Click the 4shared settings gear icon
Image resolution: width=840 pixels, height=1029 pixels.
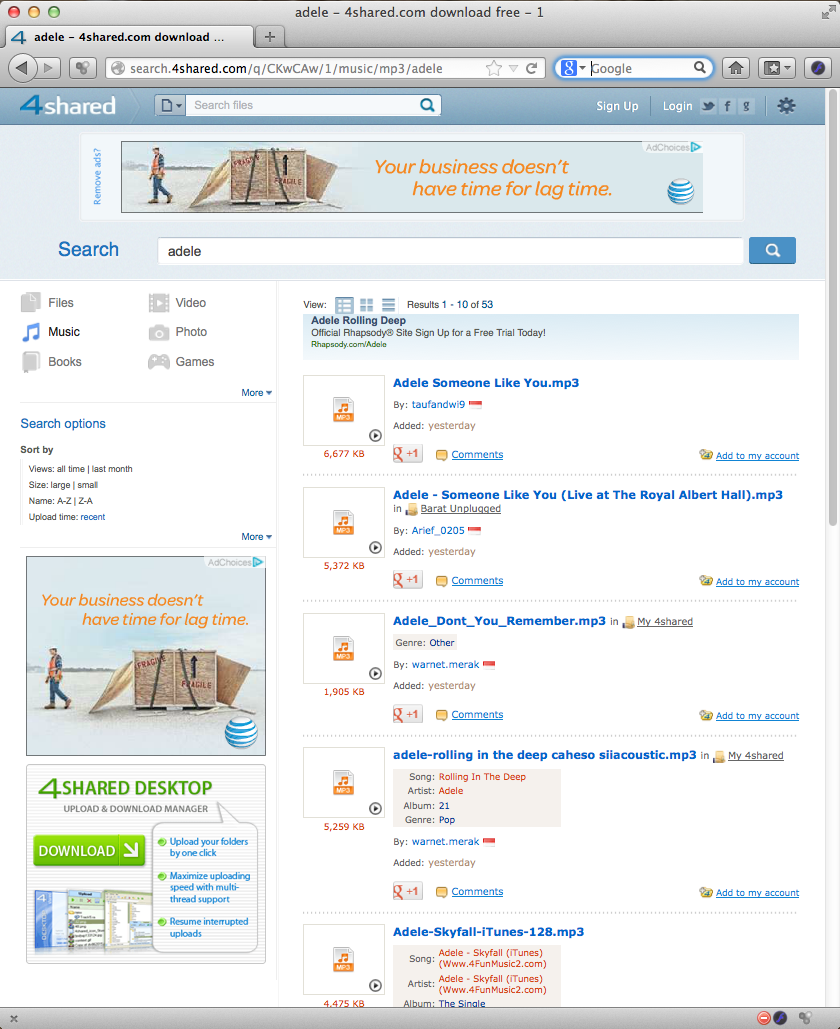coord(786,106)
